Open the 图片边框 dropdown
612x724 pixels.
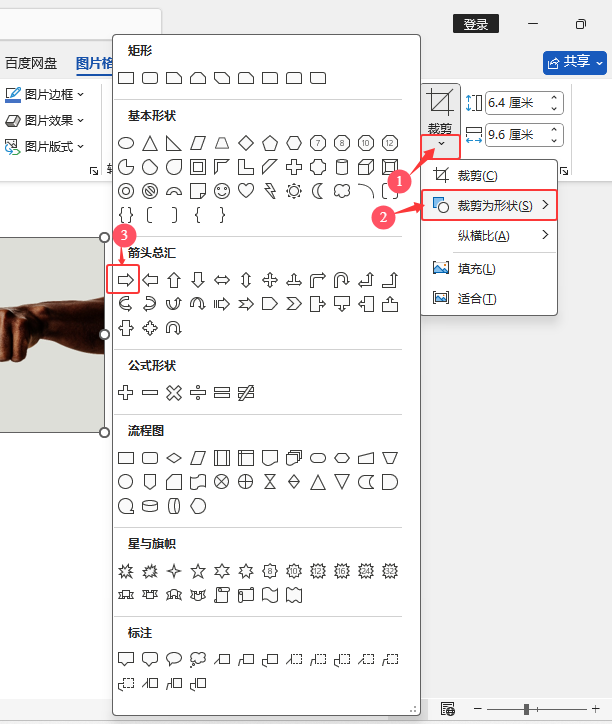point(45,95)
